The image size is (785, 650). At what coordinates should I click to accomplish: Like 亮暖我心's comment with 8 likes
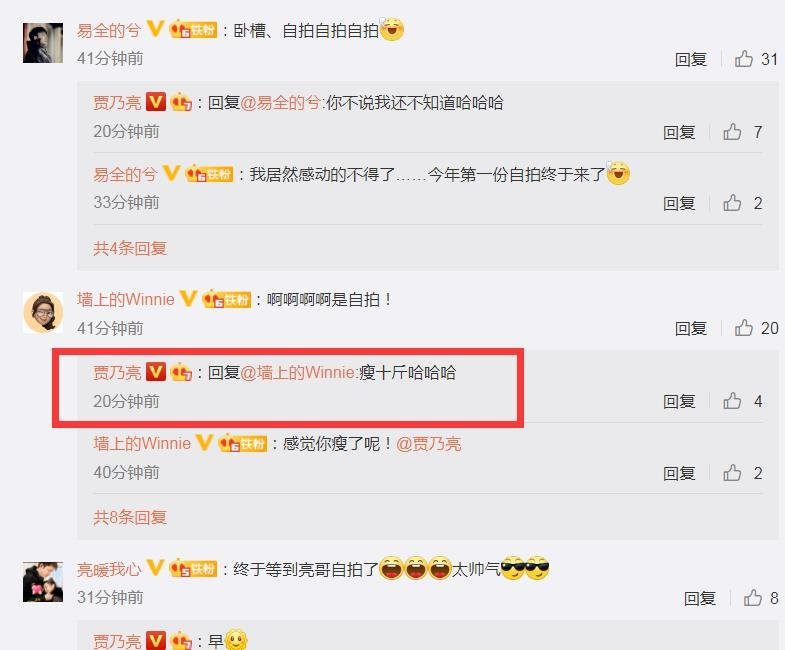[x=752, y=597]
